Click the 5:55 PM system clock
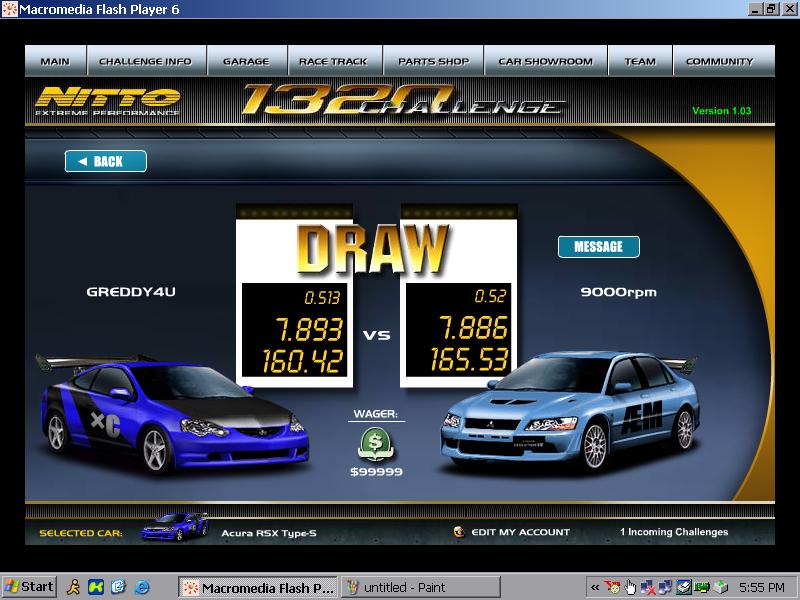800x600 pixels. [x=761, y=588]
